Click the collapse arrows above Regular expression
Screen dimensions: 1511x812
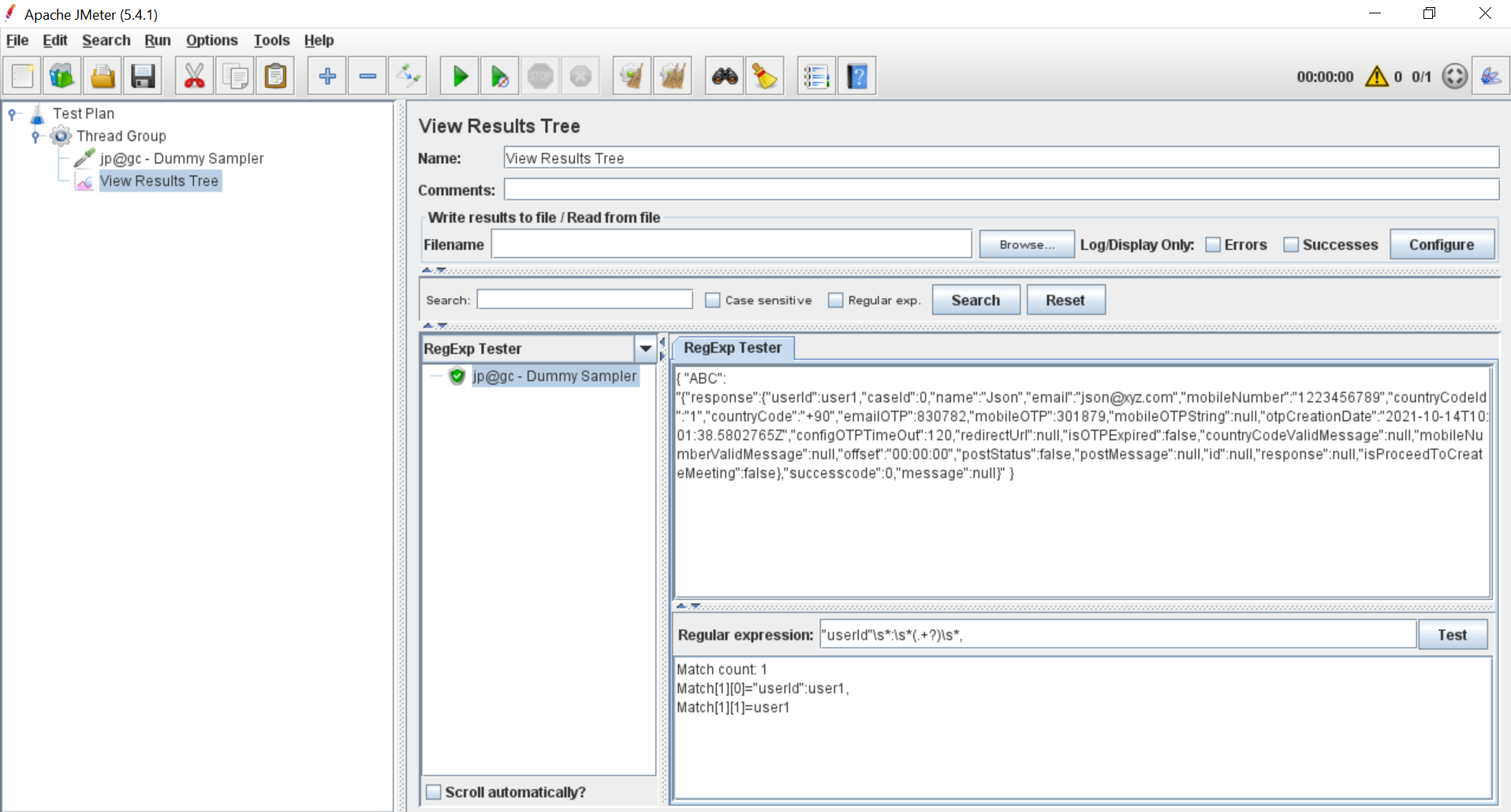coord(688,605)
